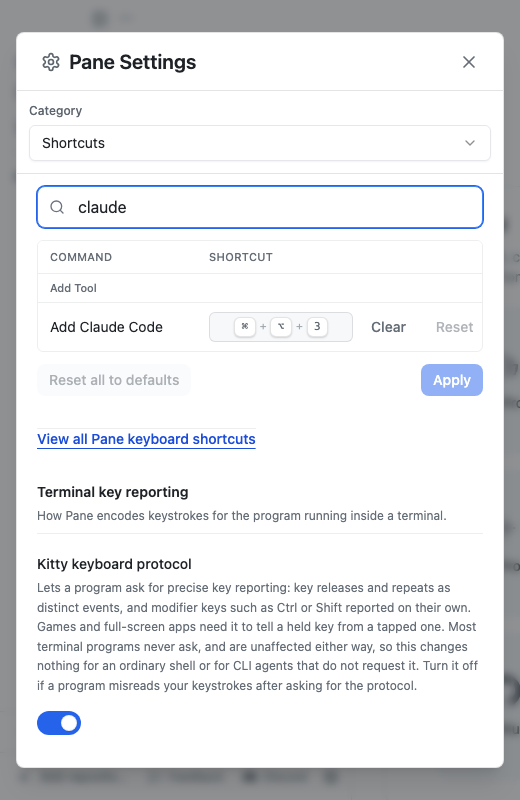Select the Add Tool group row

pos(260,288)
